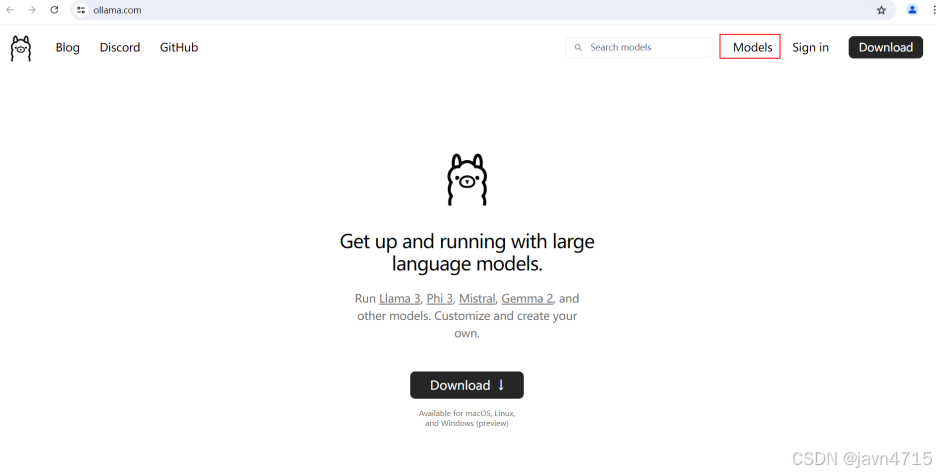The height and width of the screenshot is (474, 936).
Task: Open the Gemma 2 link
Action: coord(527,298)
